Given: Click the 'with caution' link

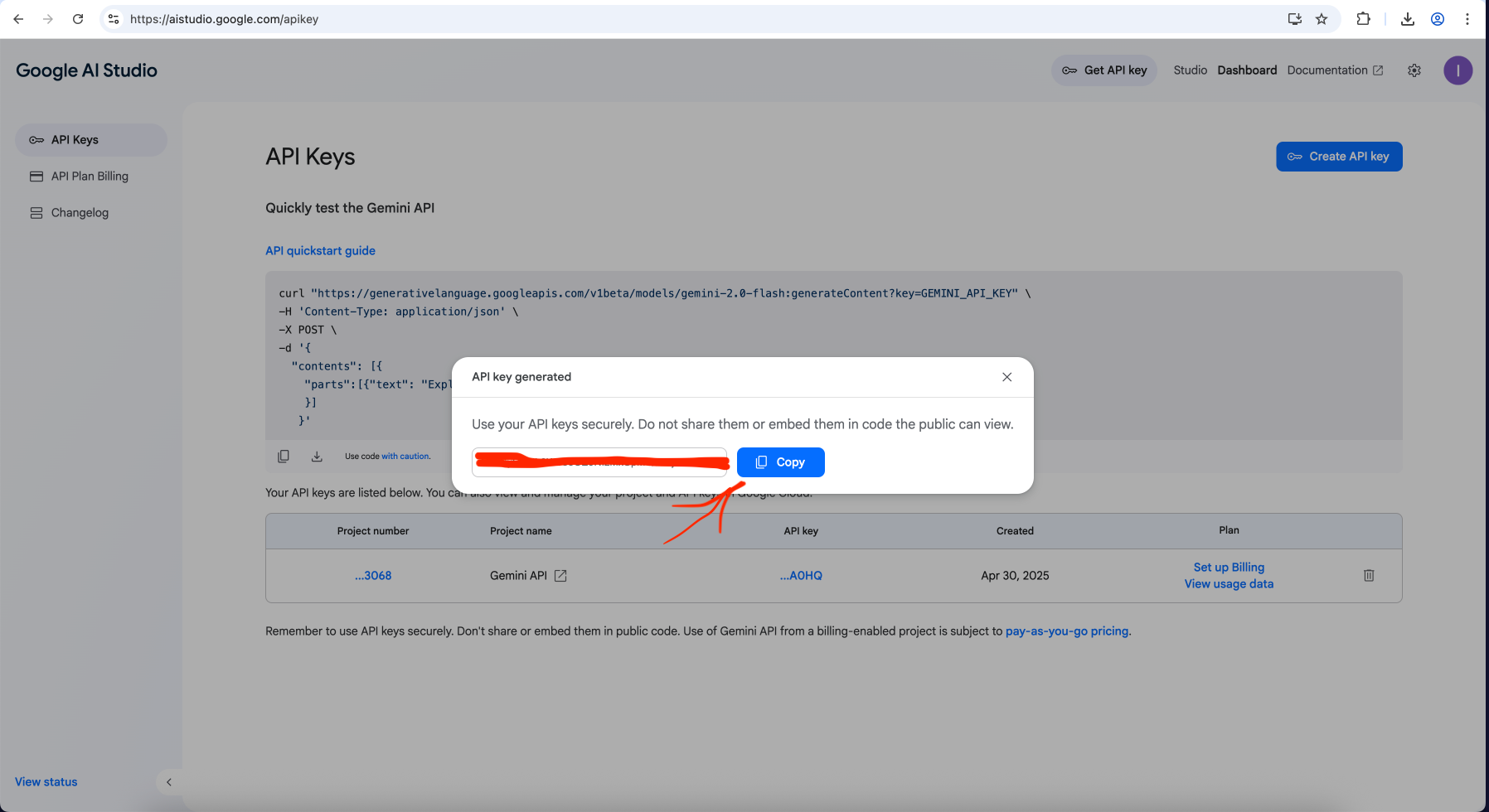Looking at the screenshot, I should click(405, 457).
